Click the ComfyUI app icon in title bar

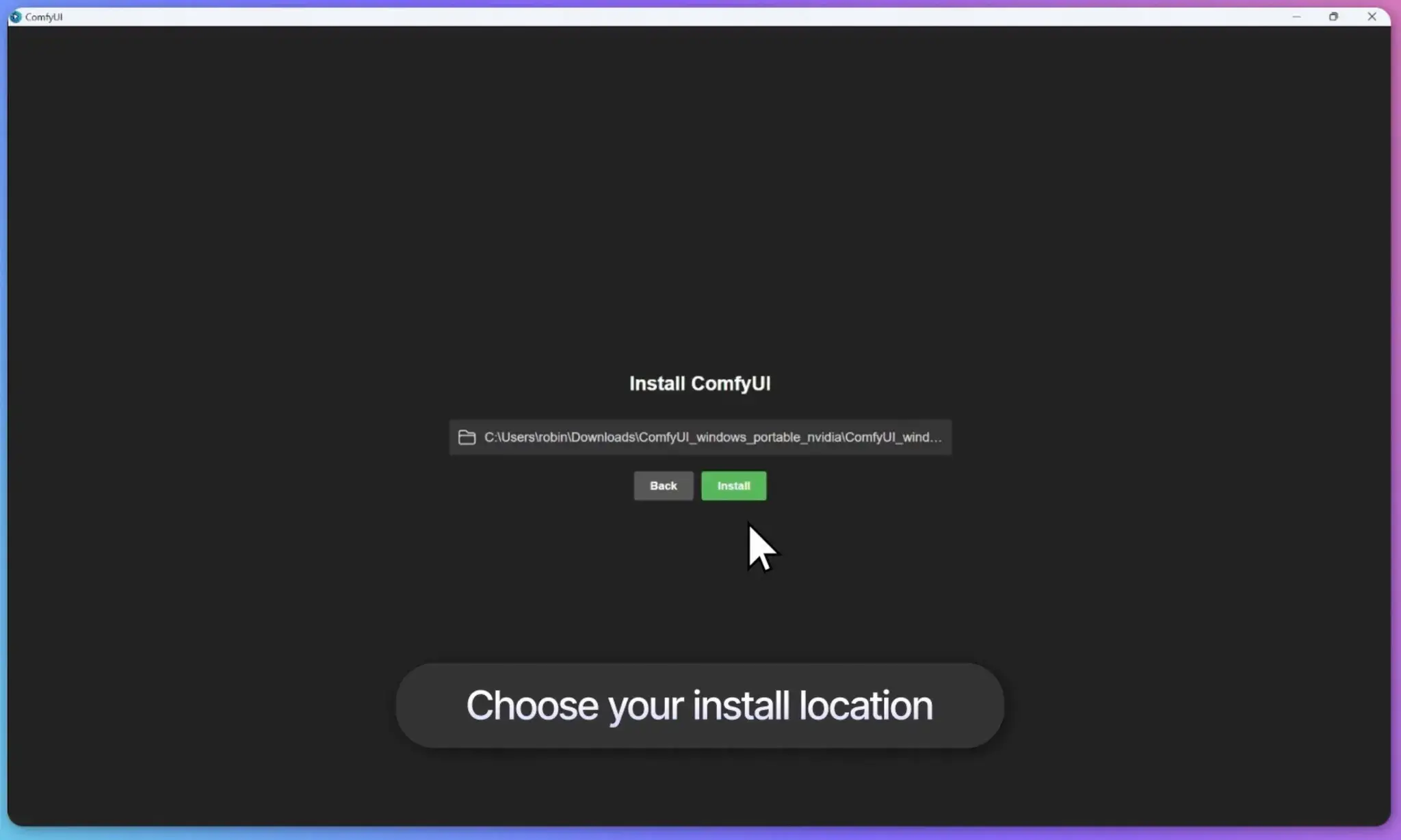pos(15,16)
